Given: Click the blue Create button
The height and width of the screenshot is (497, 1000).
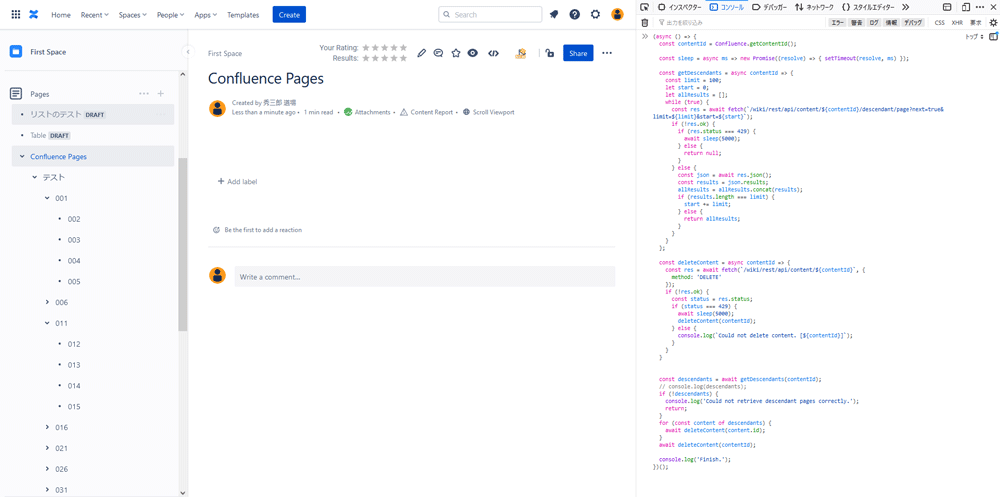Looking at the screenshot, I should 289,15.
